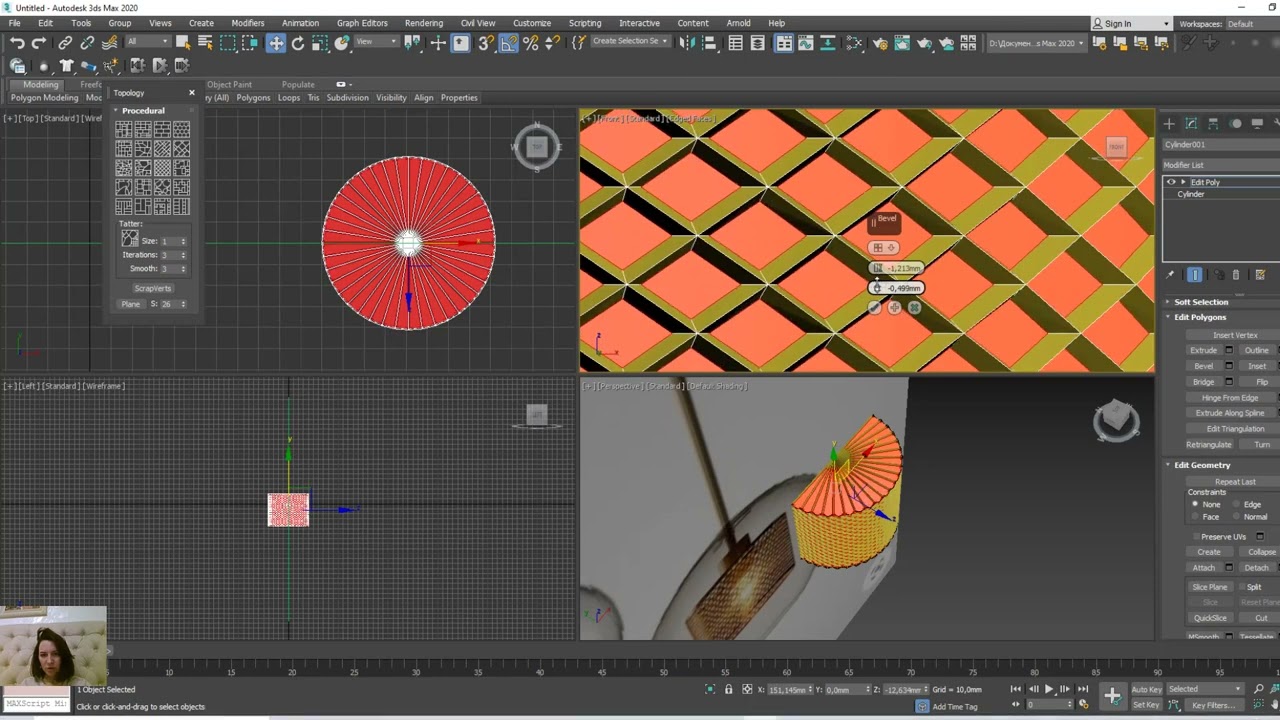Toggle the selection lock padlock icon

pos(728,689)
